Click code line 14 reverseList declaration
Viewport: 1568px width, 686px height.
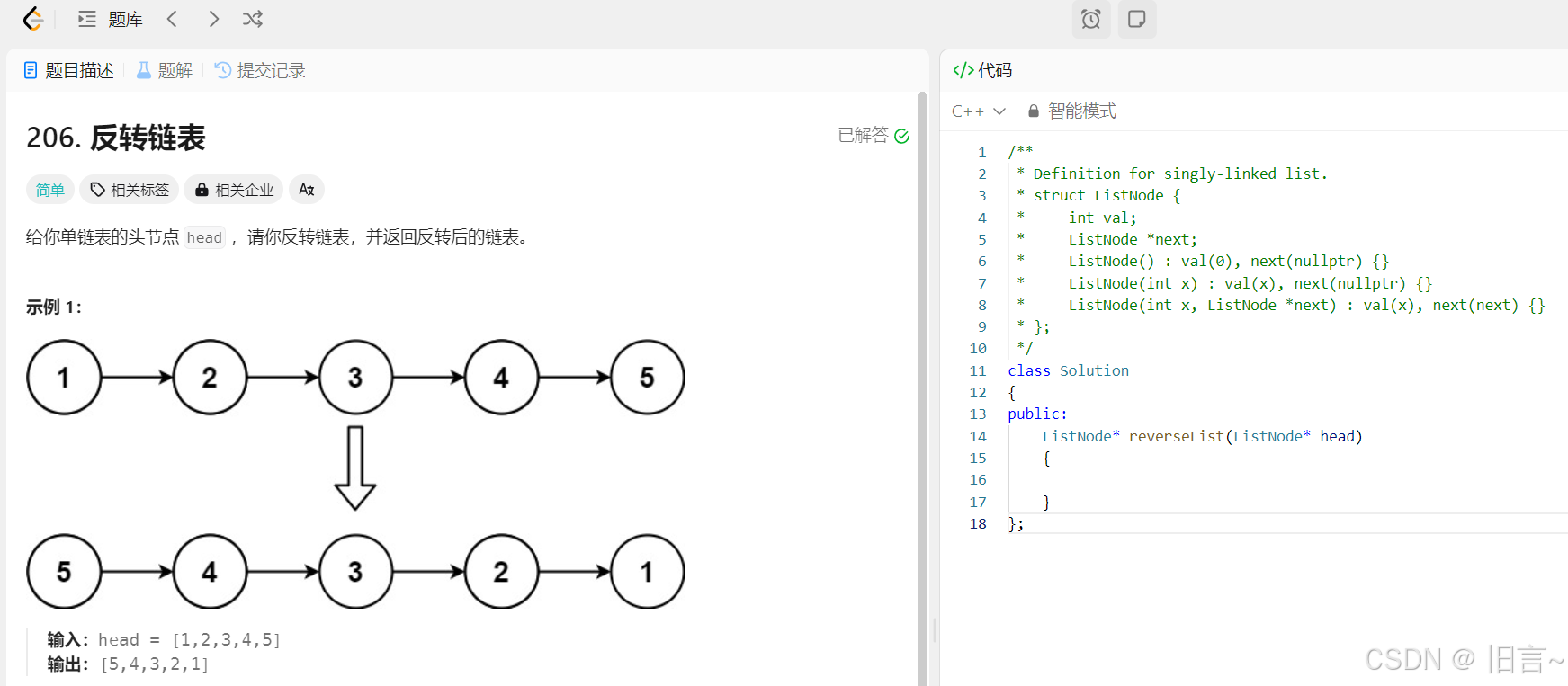[x=1202, y=436]
